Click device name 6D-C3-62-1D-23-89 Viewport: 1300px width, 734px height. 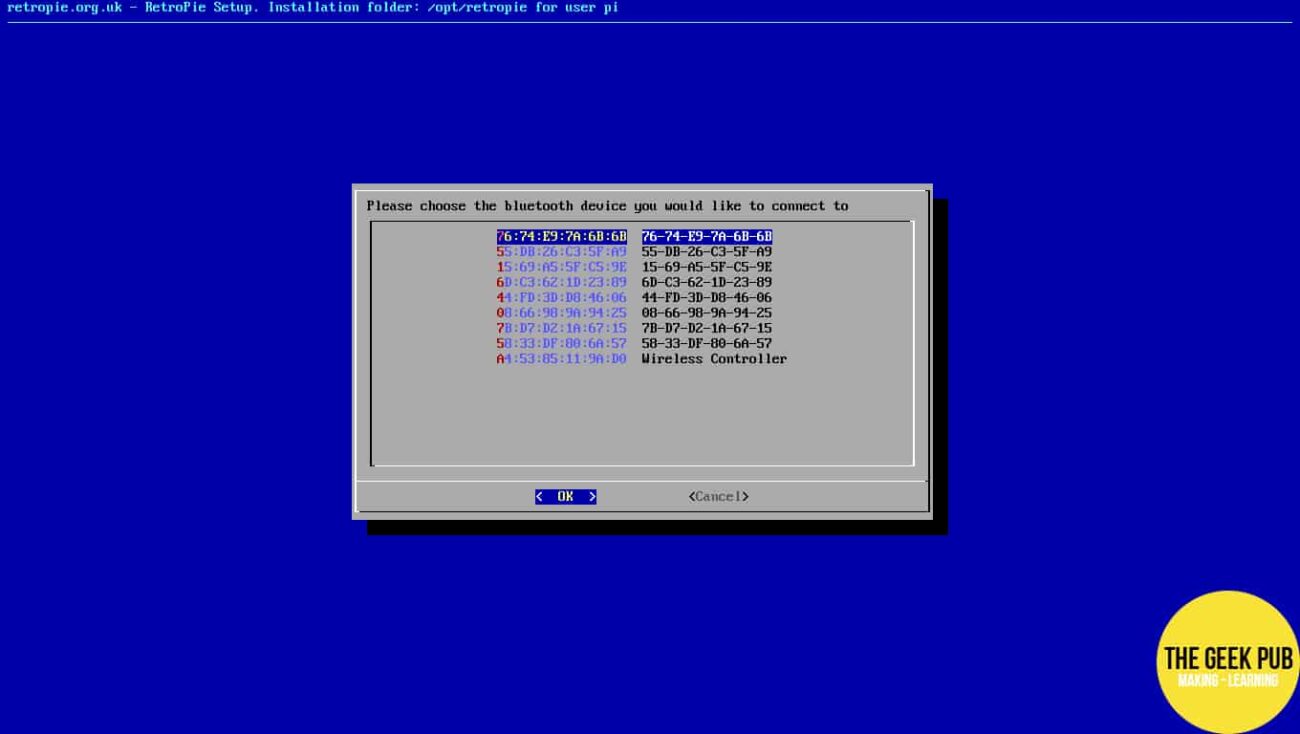click(706, 282)
